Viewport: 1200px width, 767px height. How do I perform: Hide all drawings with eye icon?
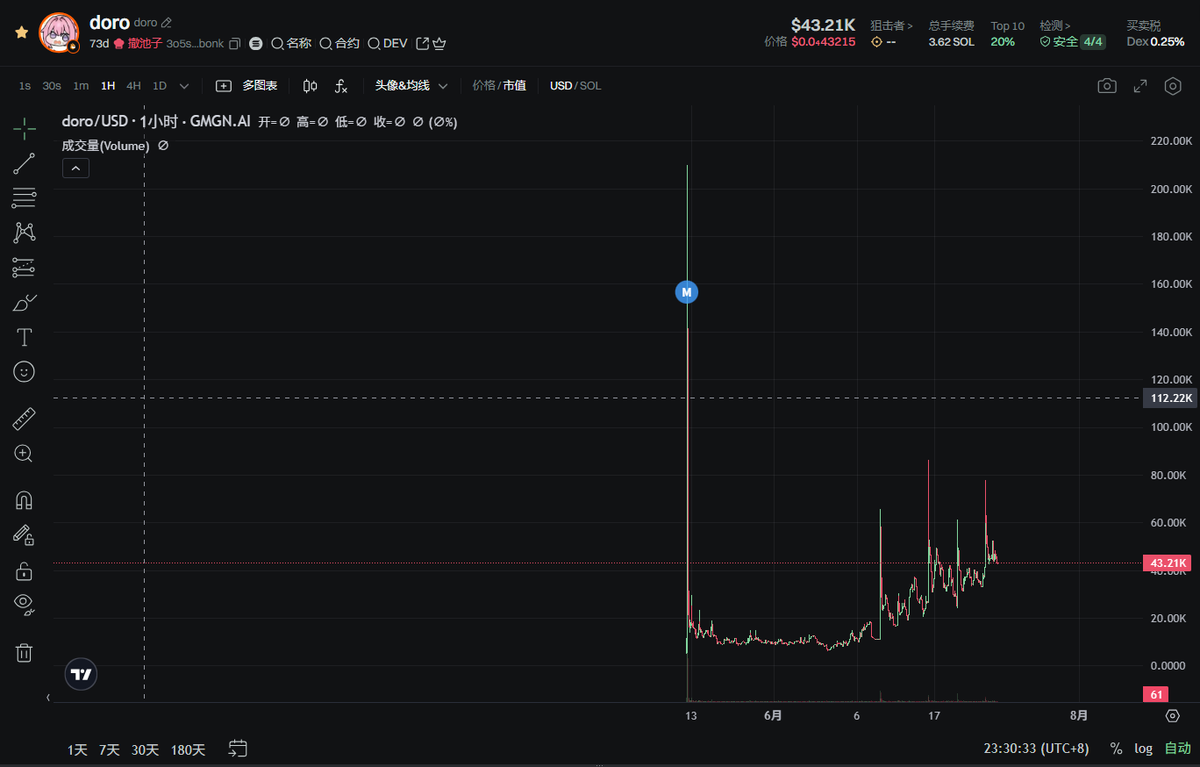(24, 603)
